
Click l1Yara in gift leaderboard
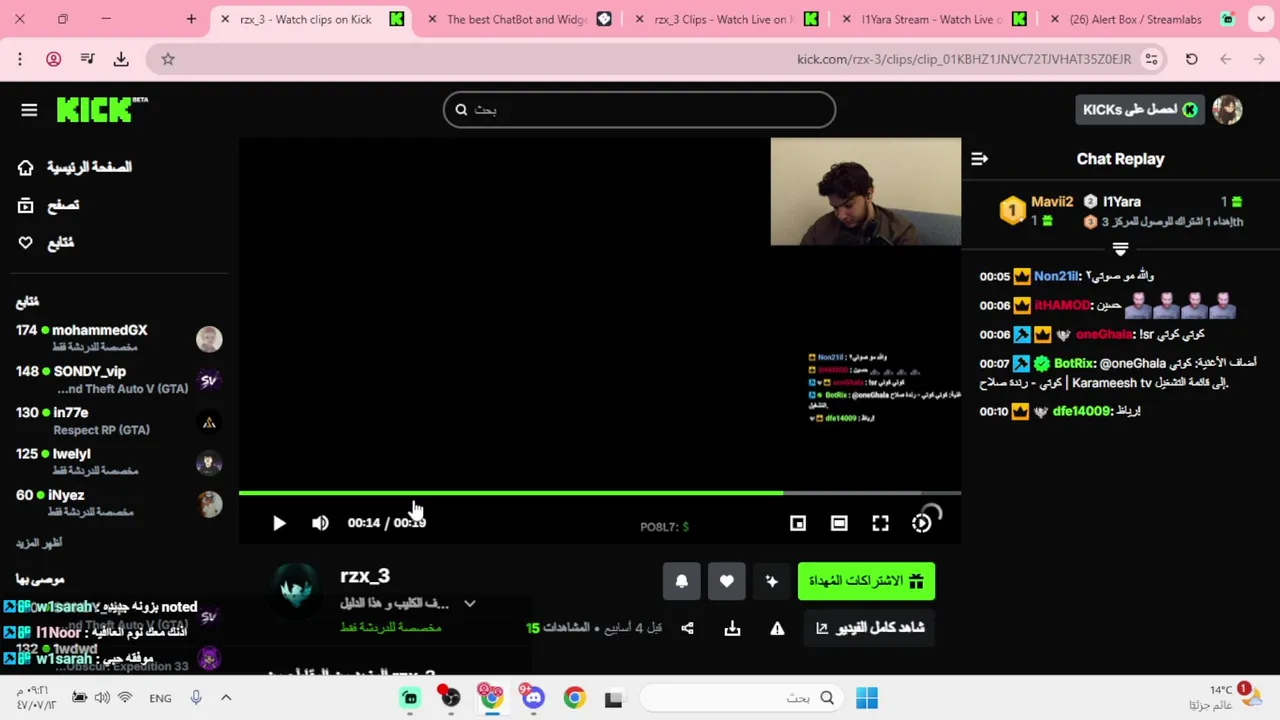1122,201
